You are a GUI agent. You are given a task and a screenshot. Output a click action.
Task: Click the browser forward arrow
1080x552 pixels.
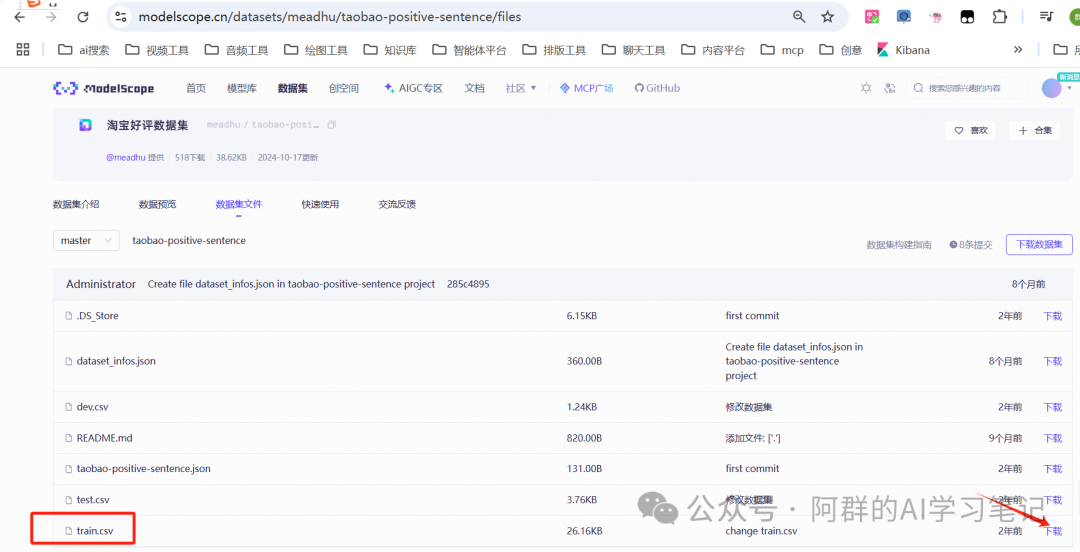click(51, 17)
